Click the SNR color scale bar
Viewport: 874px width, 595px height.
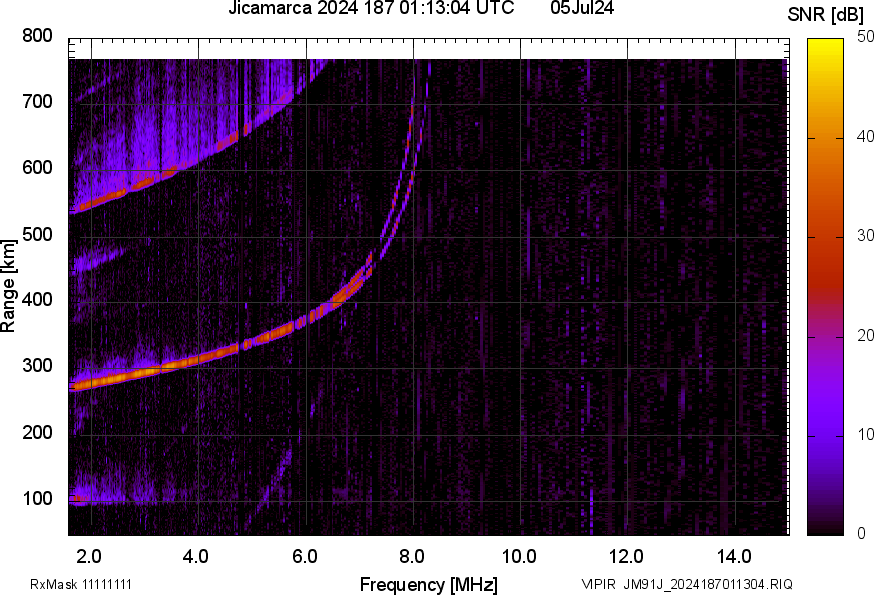825,287
